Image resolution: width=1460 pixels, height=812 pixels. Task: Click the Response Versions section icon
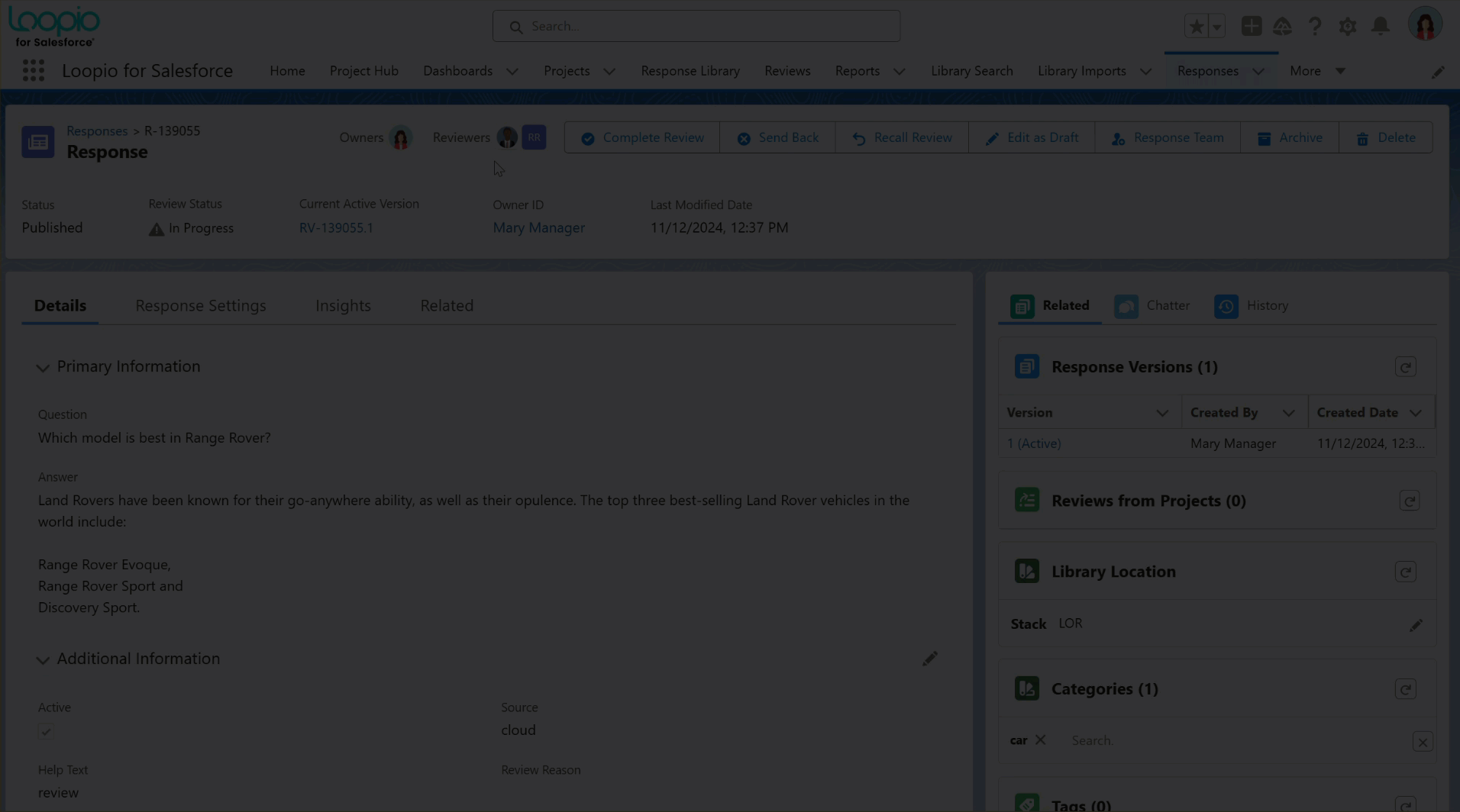pos(1026,367)
